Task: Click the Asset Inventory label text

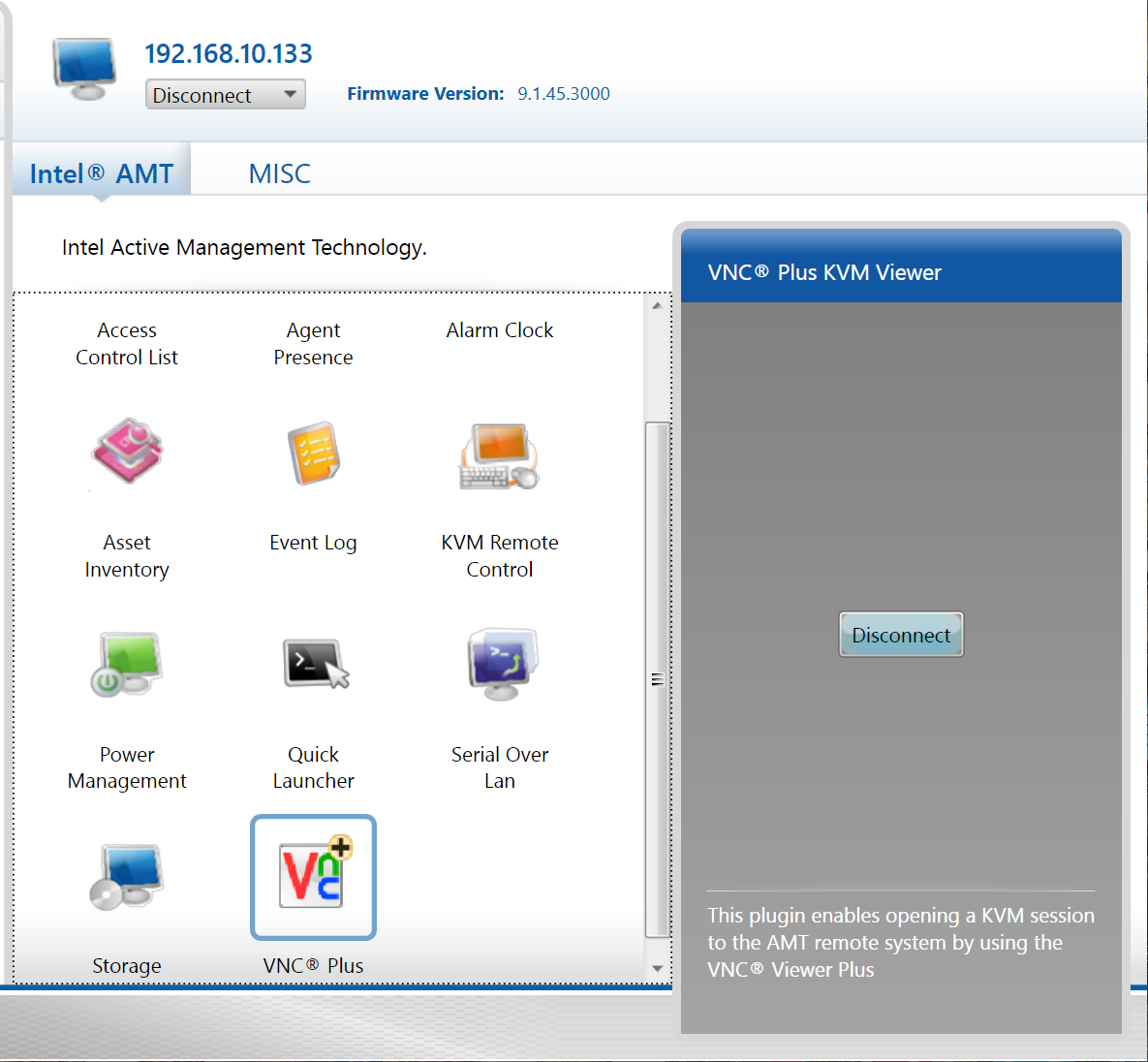Action: [127, 556]
